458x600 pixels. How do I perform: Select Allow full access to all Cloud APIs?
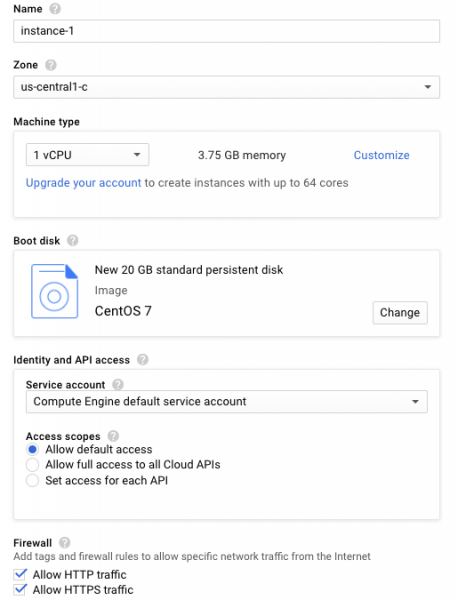pyautogui.click(x=33, y=465)
